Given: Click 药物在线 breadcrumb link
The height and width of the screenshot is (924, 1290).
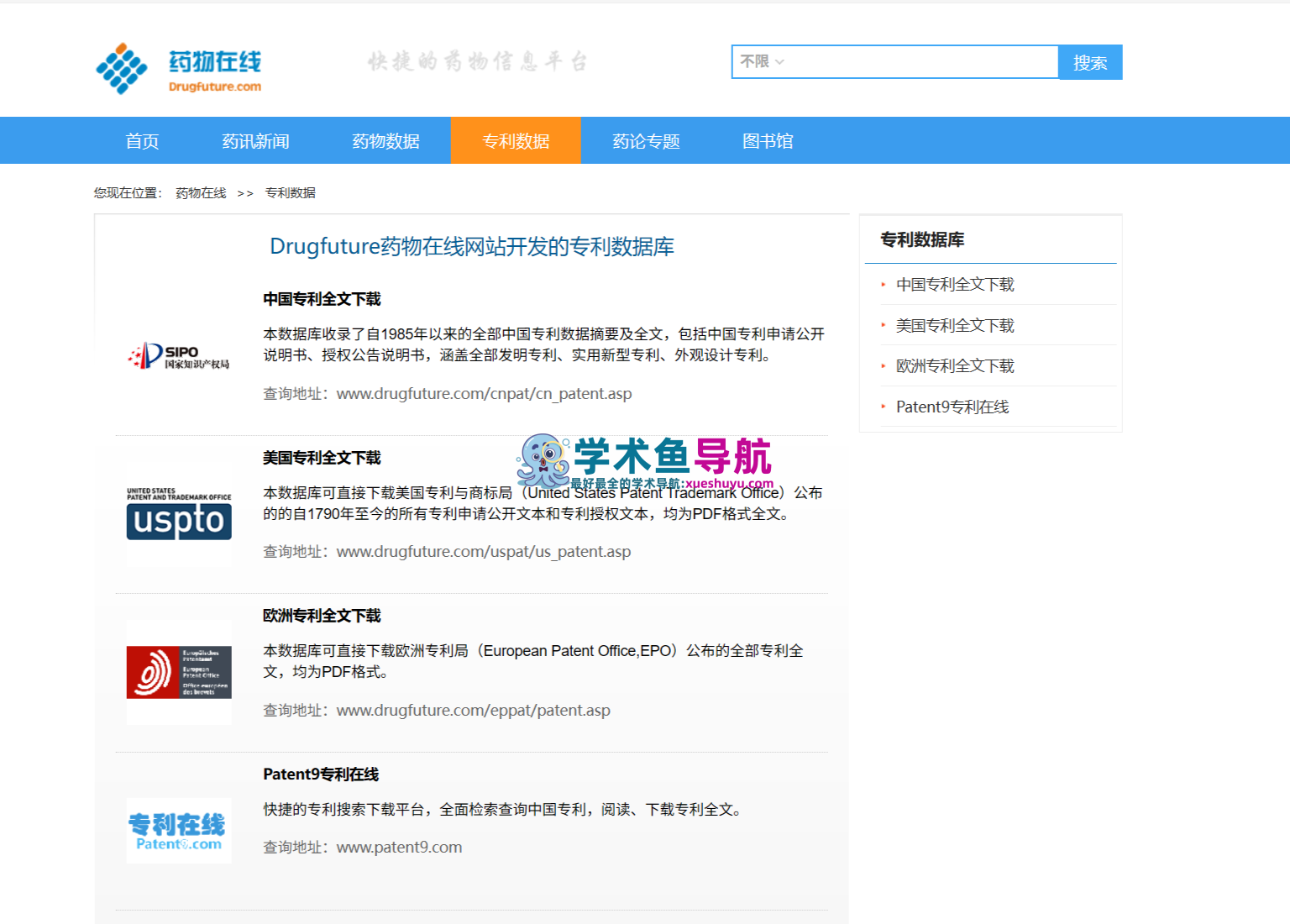Looking at the screenshot, I should point(201,193).
